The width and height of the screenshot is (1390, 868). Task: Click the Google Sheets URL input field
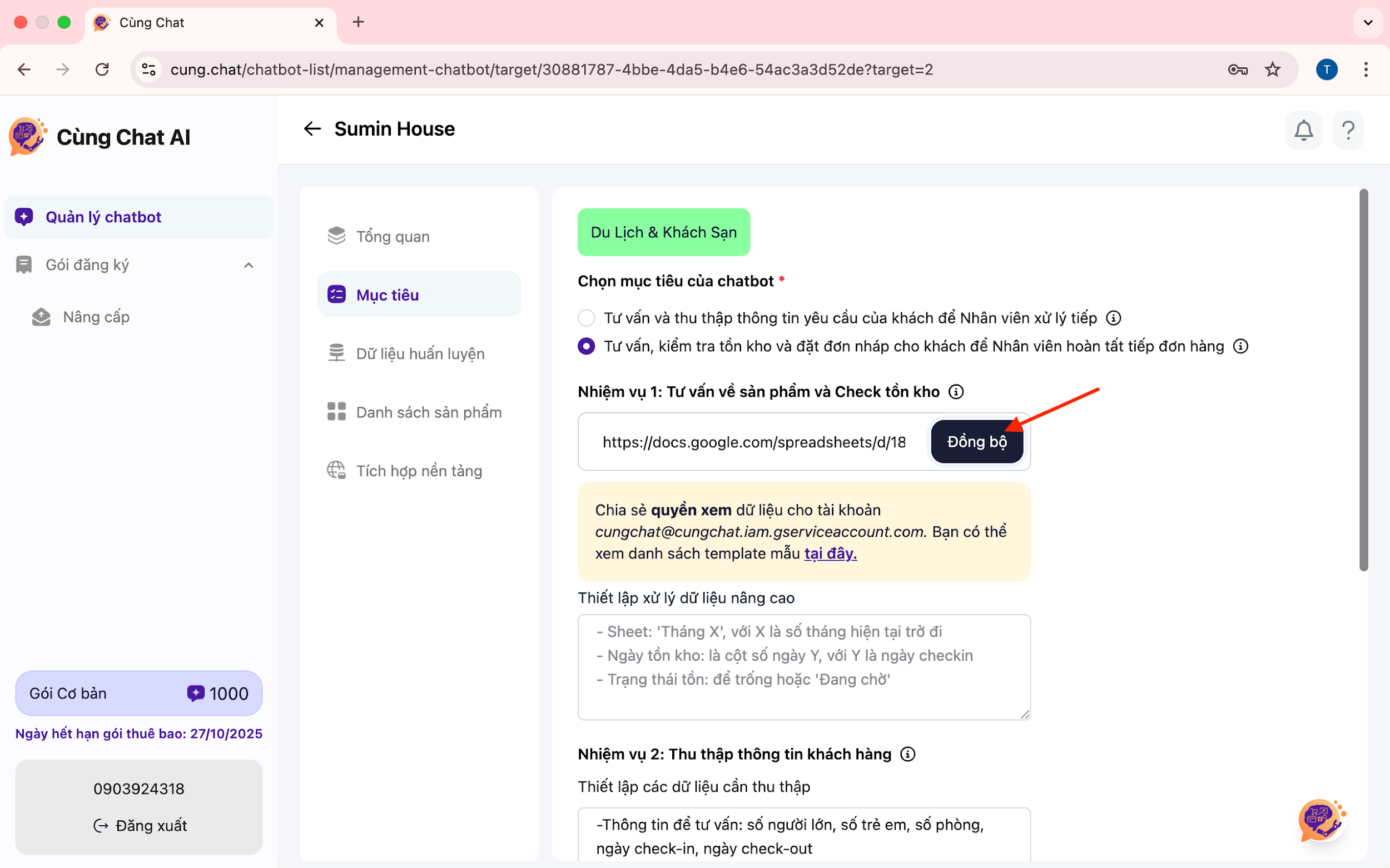click(x=753, y=442)
